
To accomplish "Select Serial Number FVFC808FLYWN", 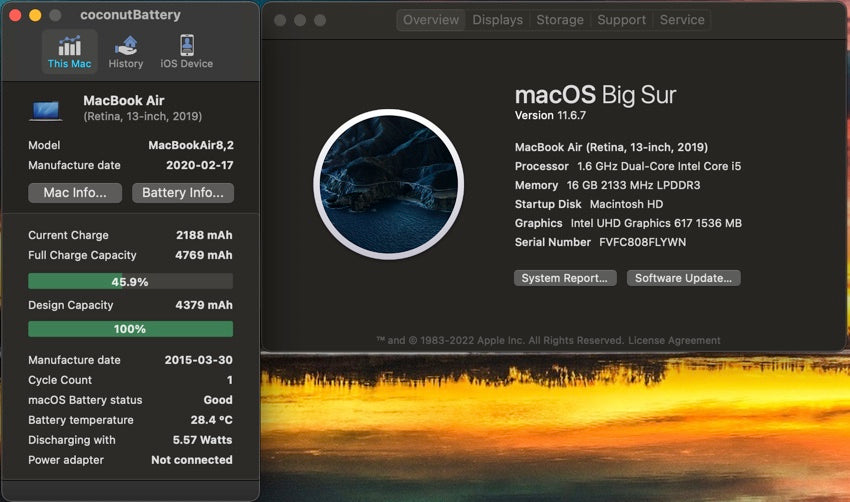I will [600, 242].
